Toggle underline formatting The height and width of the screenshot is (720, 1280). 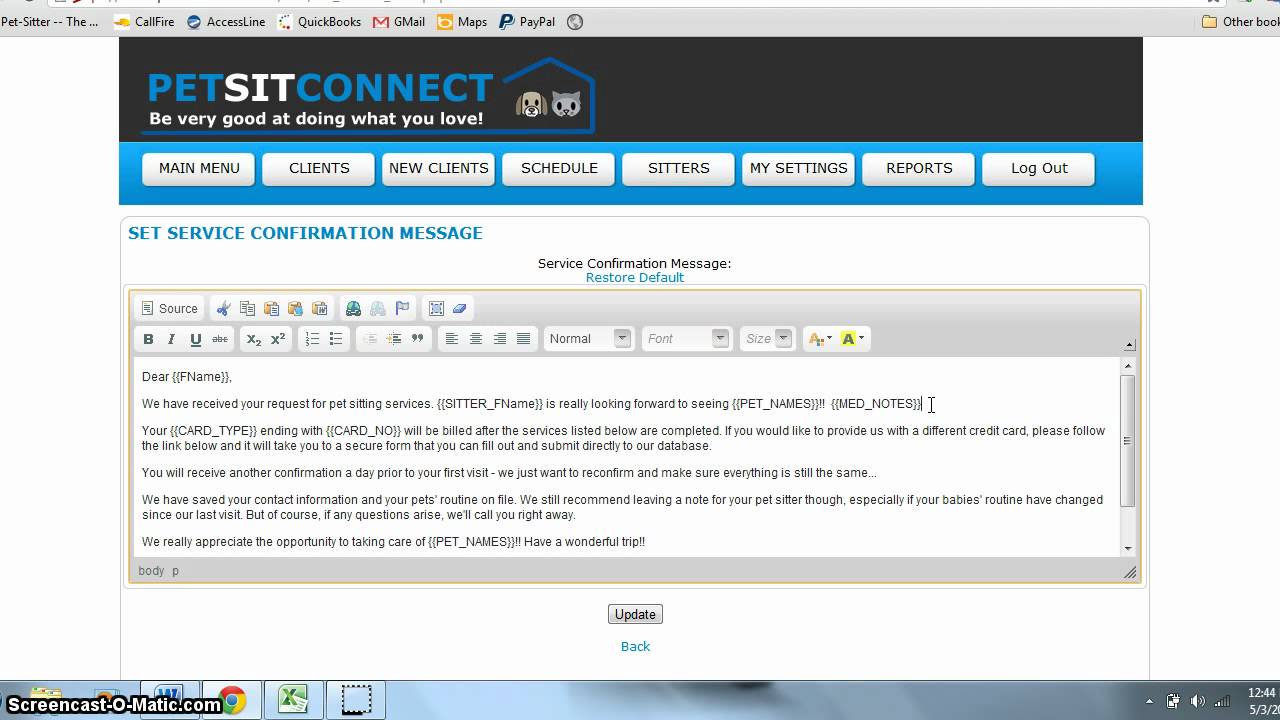196,339
